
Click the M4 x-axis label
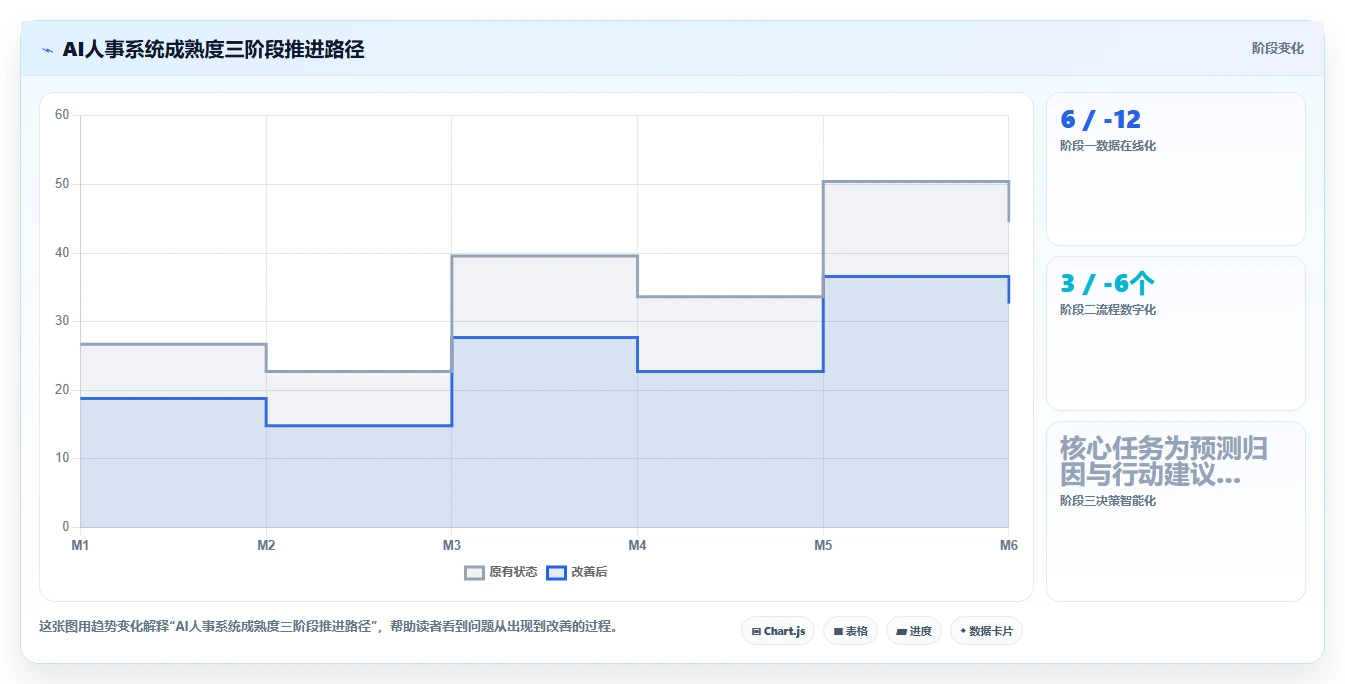pyautogui.click(x=637, y=546)
